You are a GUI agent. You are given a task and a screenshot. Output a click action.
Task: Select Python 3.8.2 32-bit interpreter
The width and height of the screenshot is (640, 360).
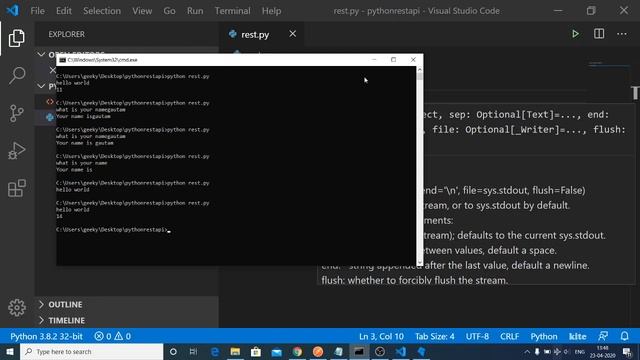[47, 336]
